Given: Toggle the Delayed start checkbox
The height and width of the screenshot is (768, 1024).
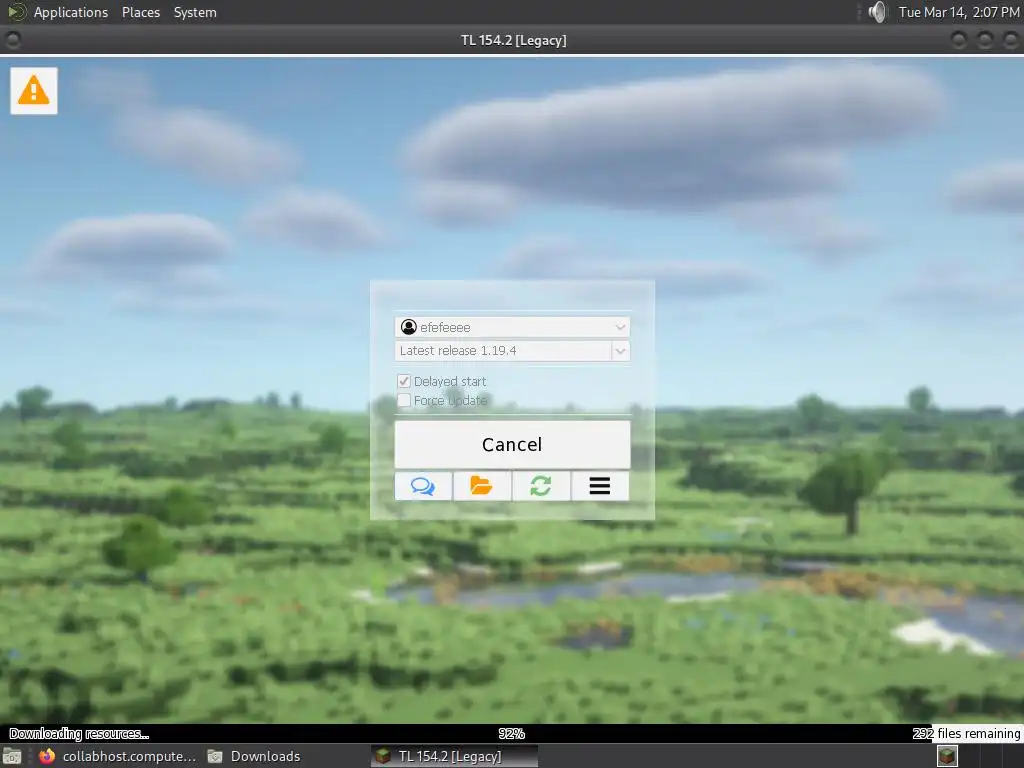Looking at the screenshot, I should (404, 381).
